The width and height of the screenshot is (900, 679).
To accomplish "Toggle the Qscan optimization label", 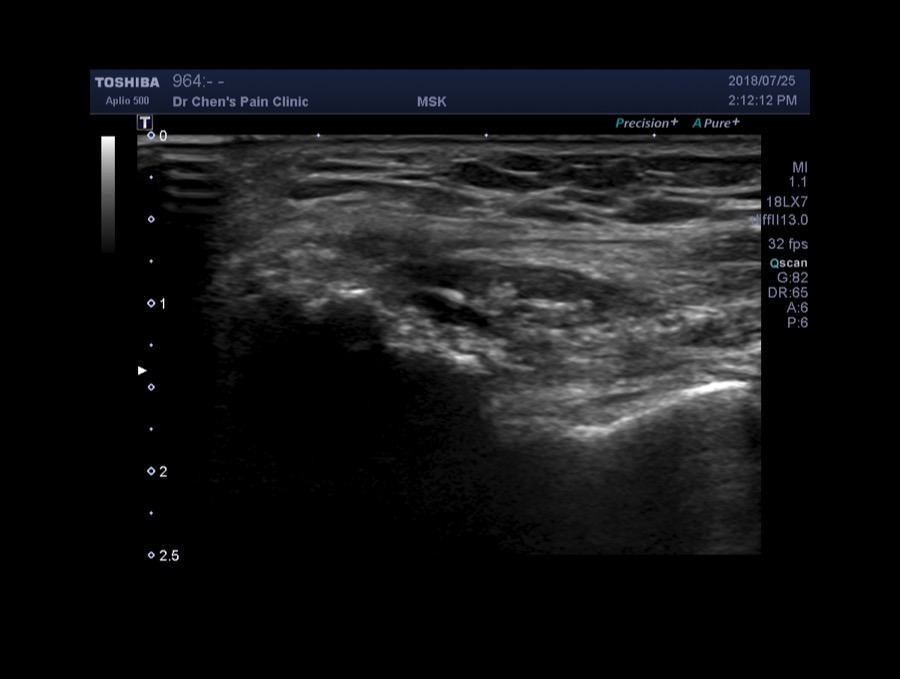I will [788, 263].
